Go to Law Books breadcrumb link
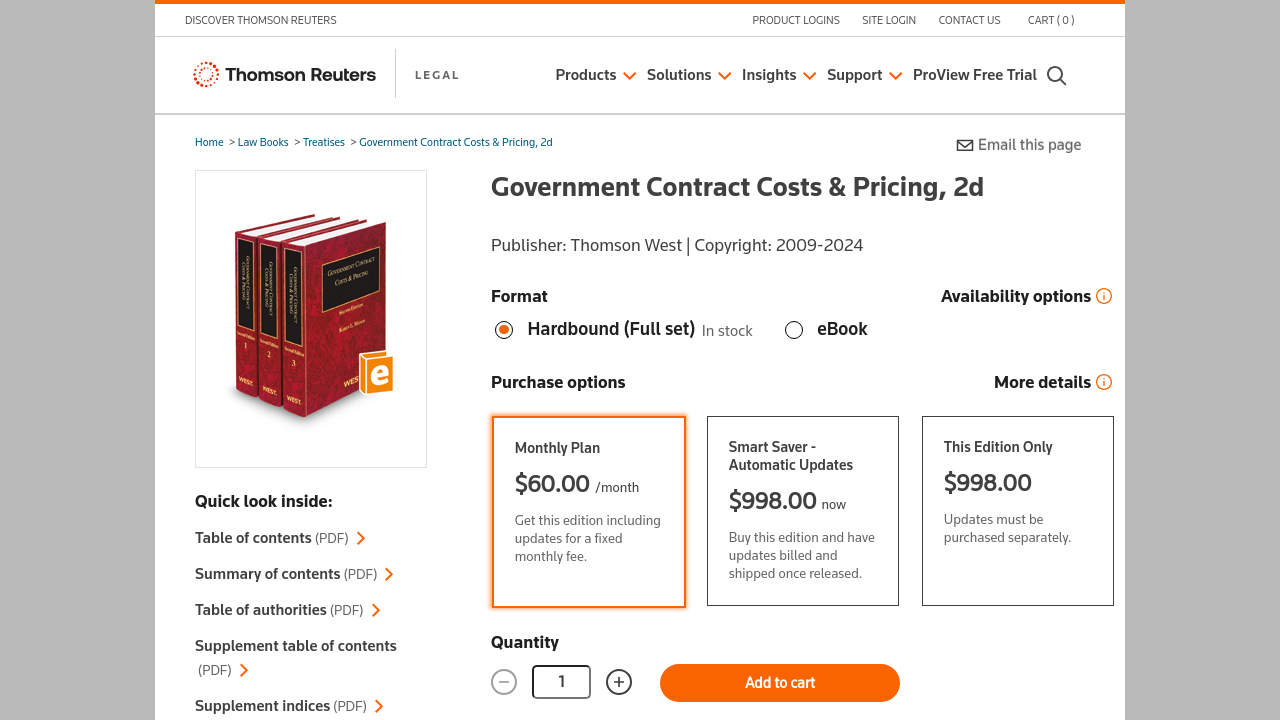Viewport: 1280px width, 720px height. click(263, 142)
